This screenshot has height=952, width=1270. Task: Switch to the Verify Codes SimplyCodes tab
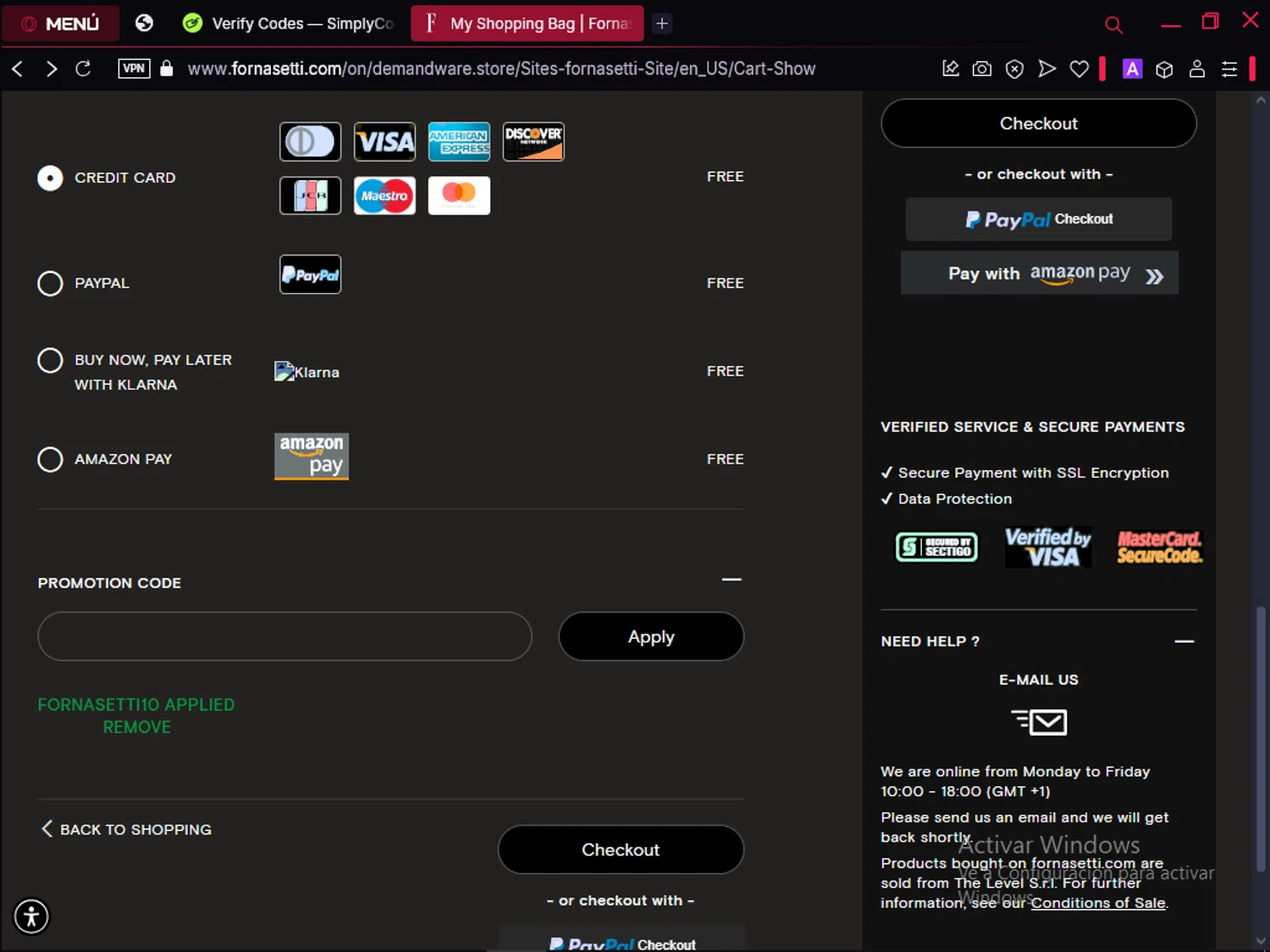(288, 23)
